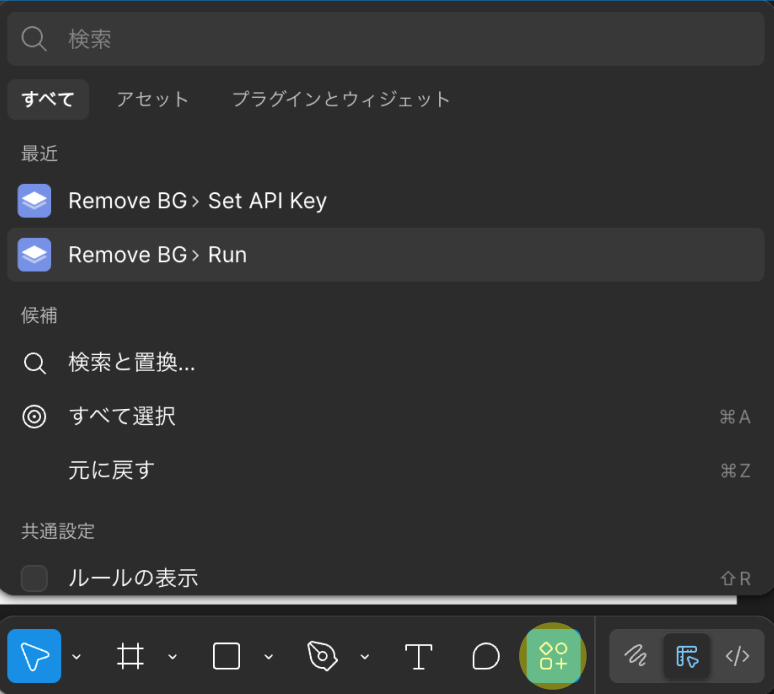Open Move tool options chevron
The height and width of the screenshot is (694, 774).
point(77,656)
